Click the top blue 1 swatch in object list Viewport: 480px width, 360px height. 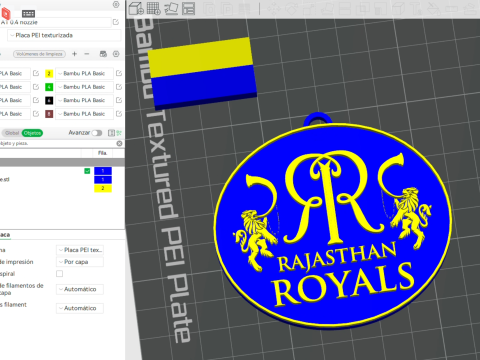click(103, 171)
